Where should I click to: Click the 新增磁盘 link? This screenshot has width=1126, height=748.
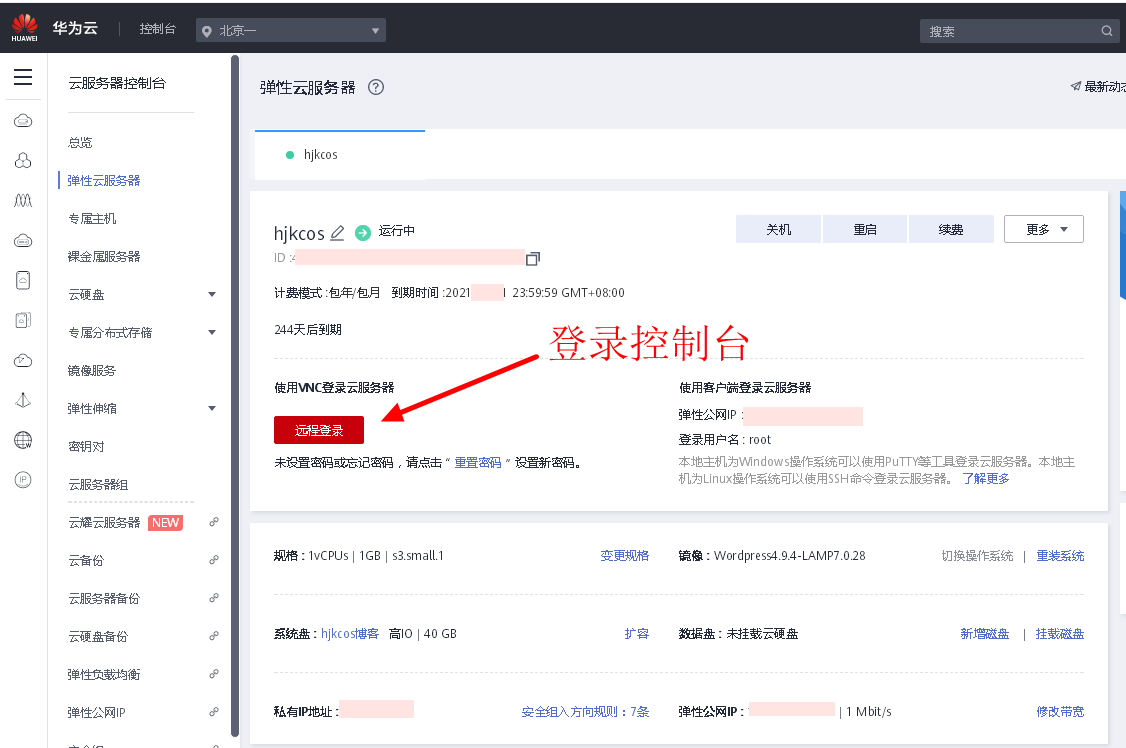[985, 634]
